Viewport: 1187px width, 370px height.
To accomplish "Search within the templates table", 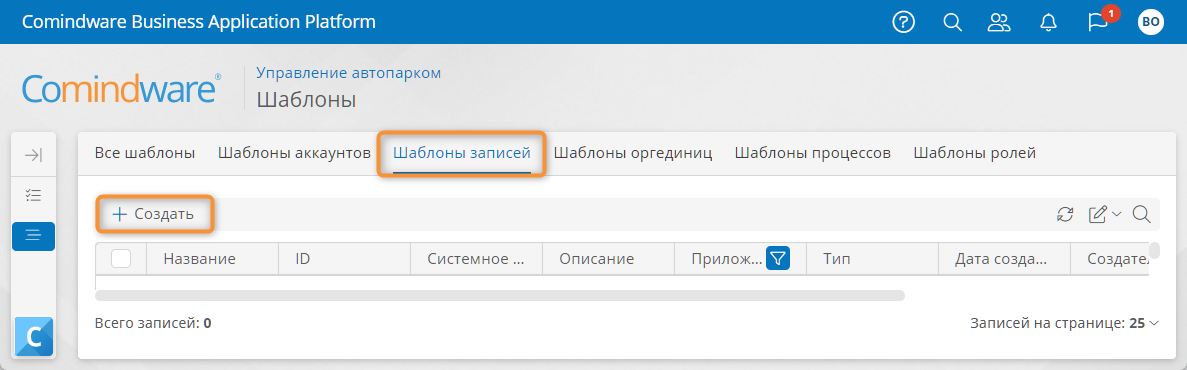I will click(1142, 214).
